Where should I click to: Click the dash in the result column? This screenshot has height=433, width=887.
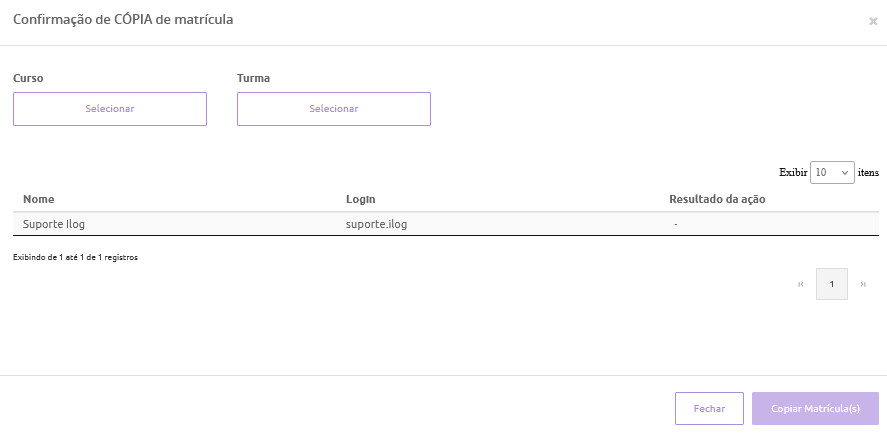coord(676,224)
